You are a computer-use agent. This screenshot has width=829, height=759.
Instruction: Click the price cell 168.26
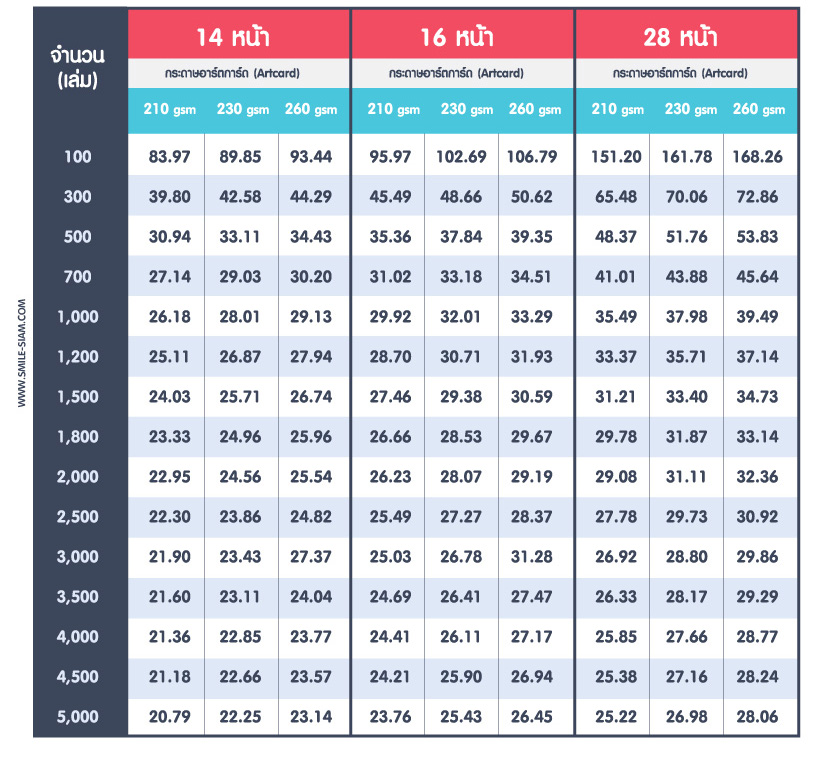(758, 157)
